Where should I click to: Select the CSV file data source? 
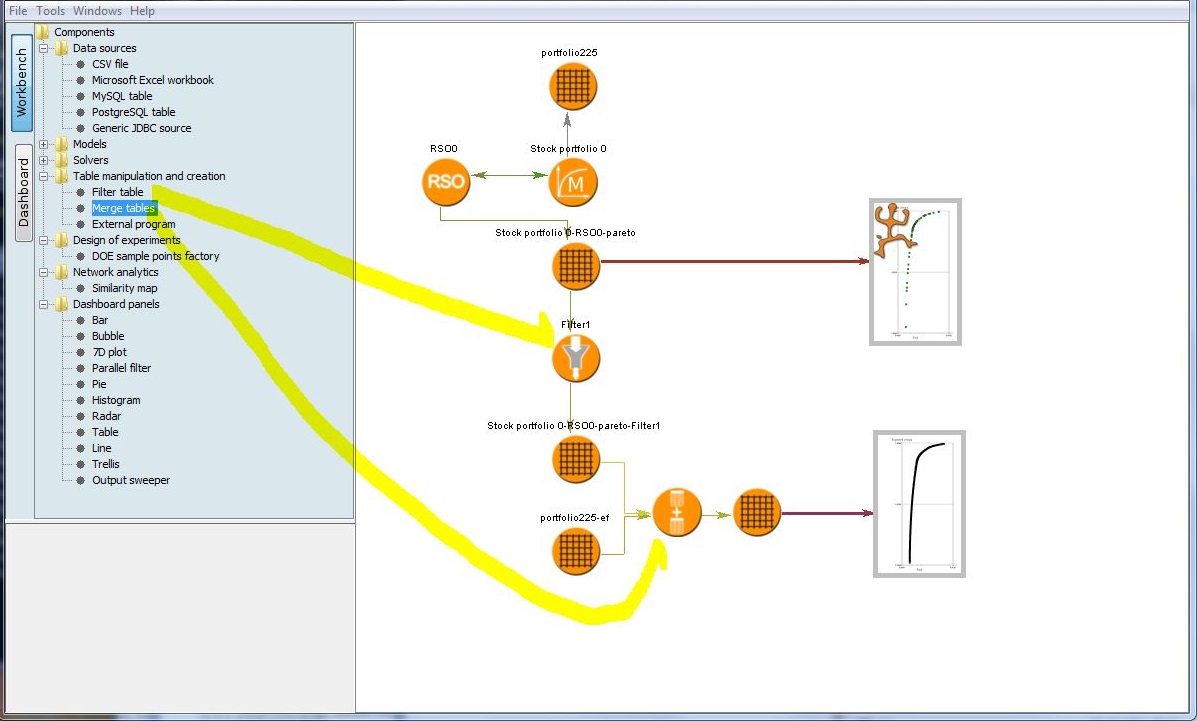tap(110, 64)
